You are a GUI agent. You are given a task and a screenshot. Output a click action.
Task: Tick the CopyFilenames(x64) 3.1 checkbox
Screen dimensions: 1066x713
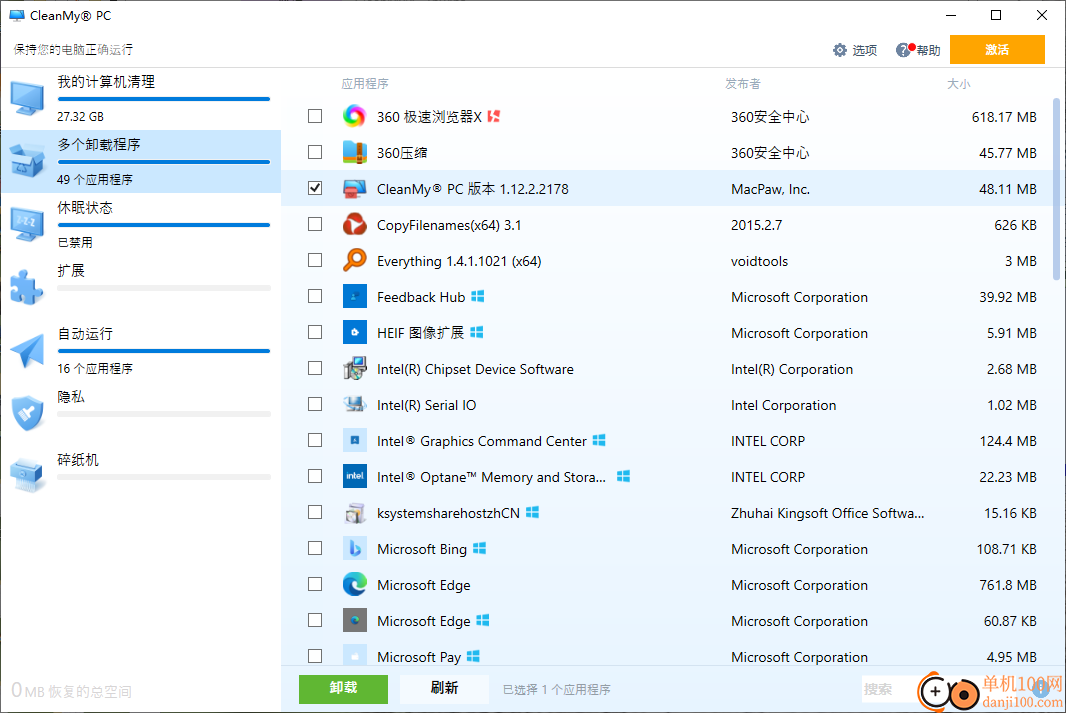[x=315, y=224]
